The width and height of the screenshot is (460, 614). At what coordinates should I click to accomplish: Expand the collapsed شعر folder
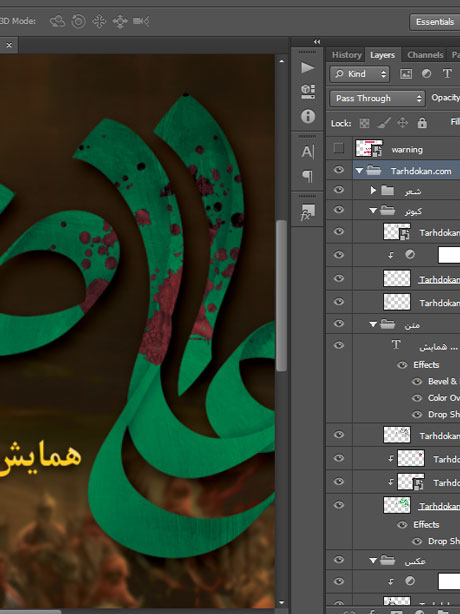[x=373, y=190]
